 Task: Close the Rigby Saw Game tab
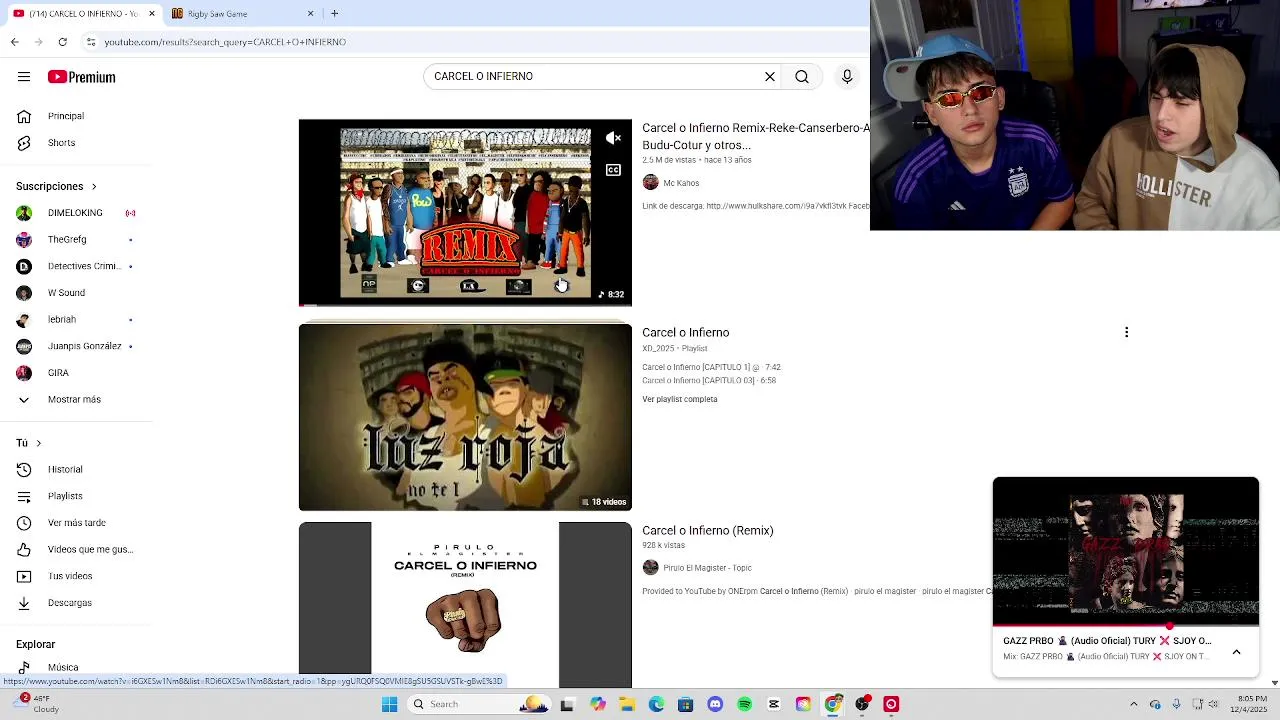coord(310,13)
